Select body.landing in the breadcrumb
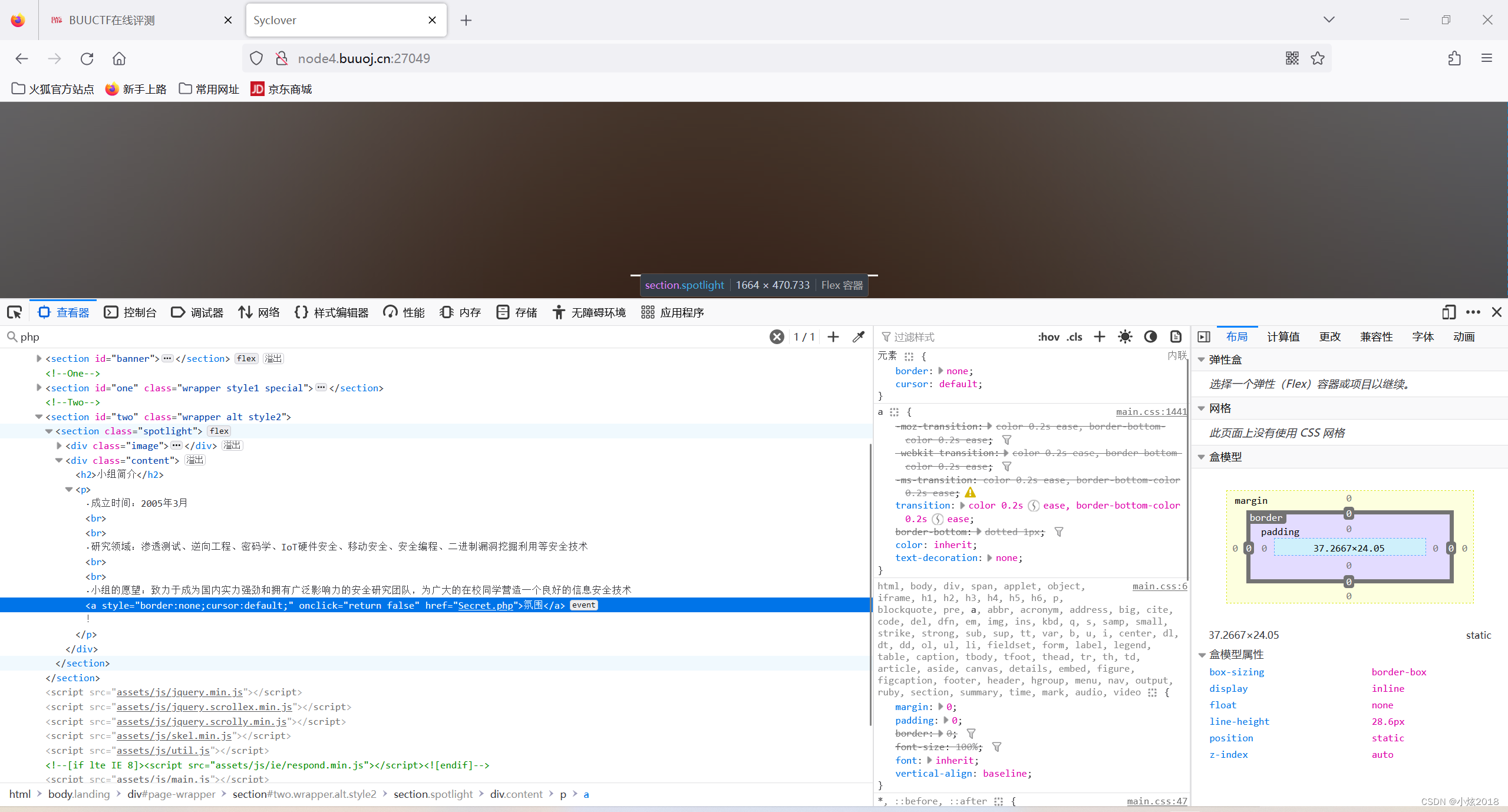 click(x=79, y=795)
